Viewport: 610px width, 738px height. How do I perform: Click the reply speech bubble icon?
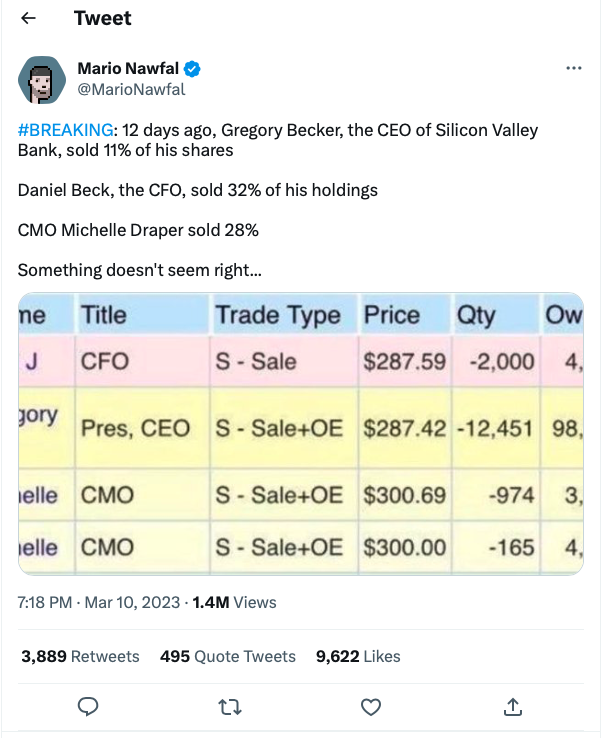pyautogui.click(x=88, y=706)
